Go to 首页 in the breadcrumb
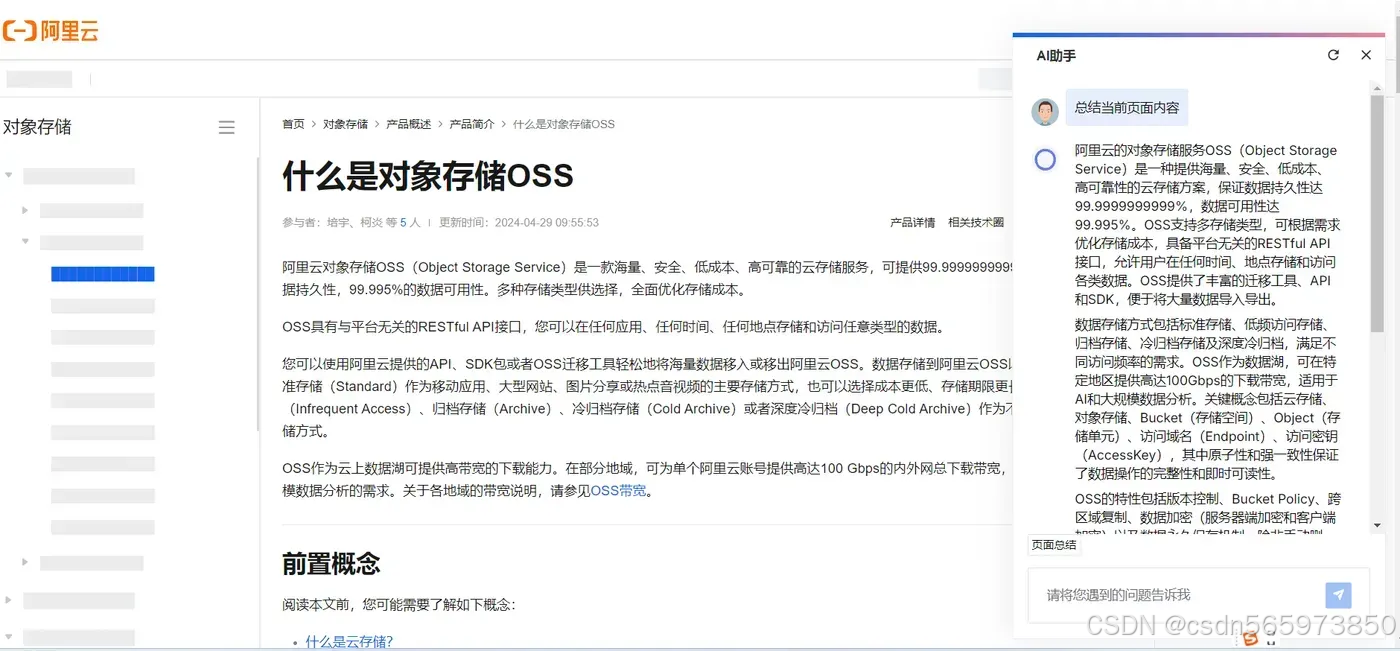This screenshot has height=651, width=1400. click(293, 124)
